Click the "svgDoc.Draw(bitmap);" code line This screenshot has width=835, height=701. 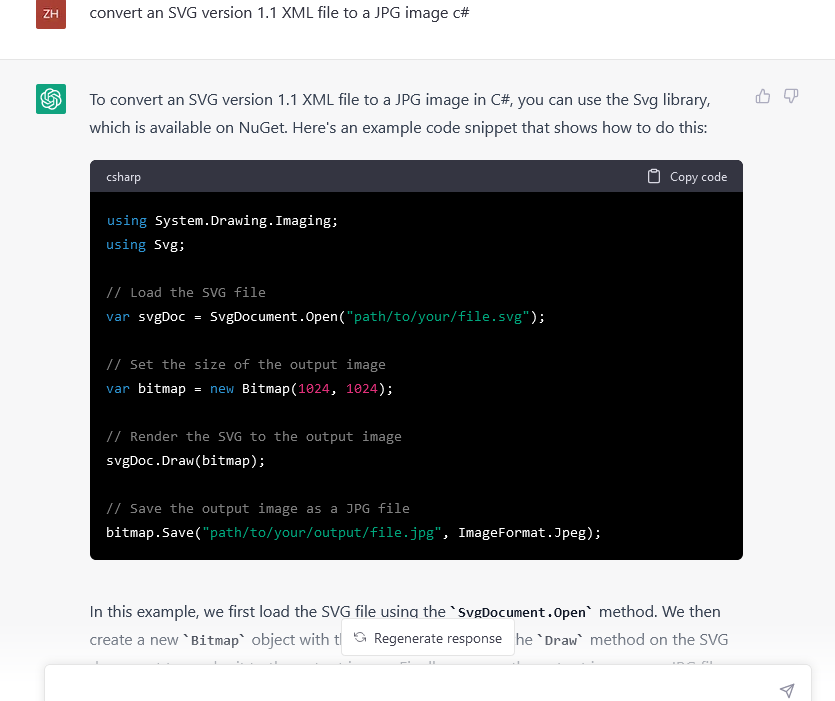point(186,460)
